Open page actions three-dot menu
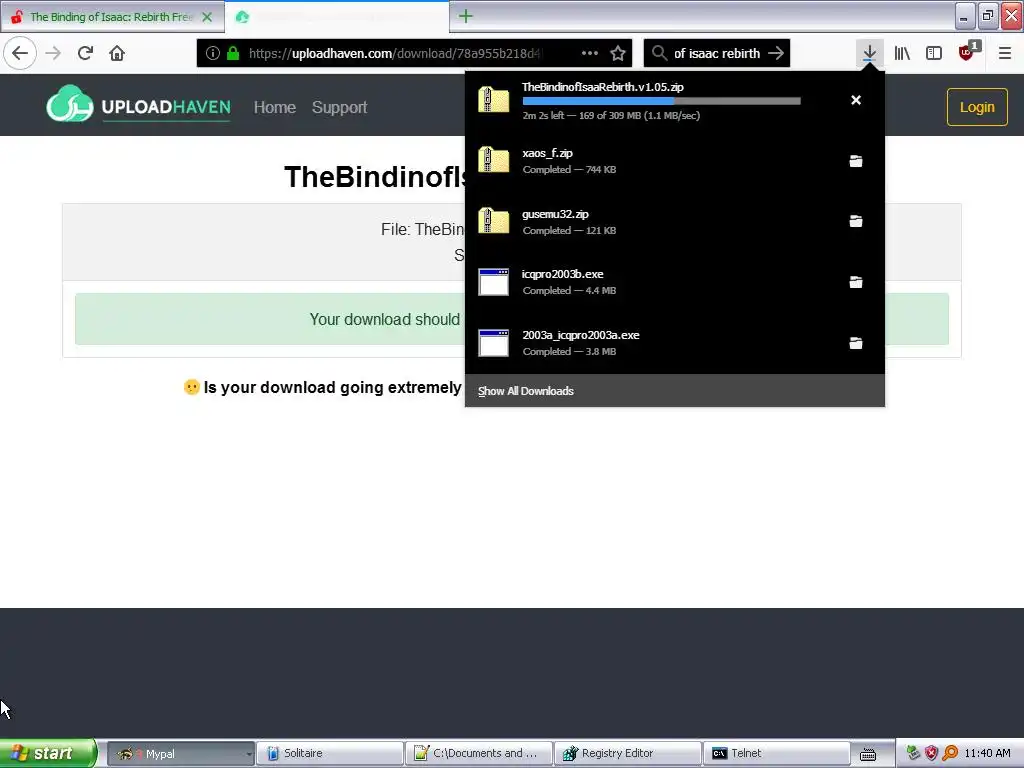Viewport: 1024px width, 768px height. click(x=590, y=54)
